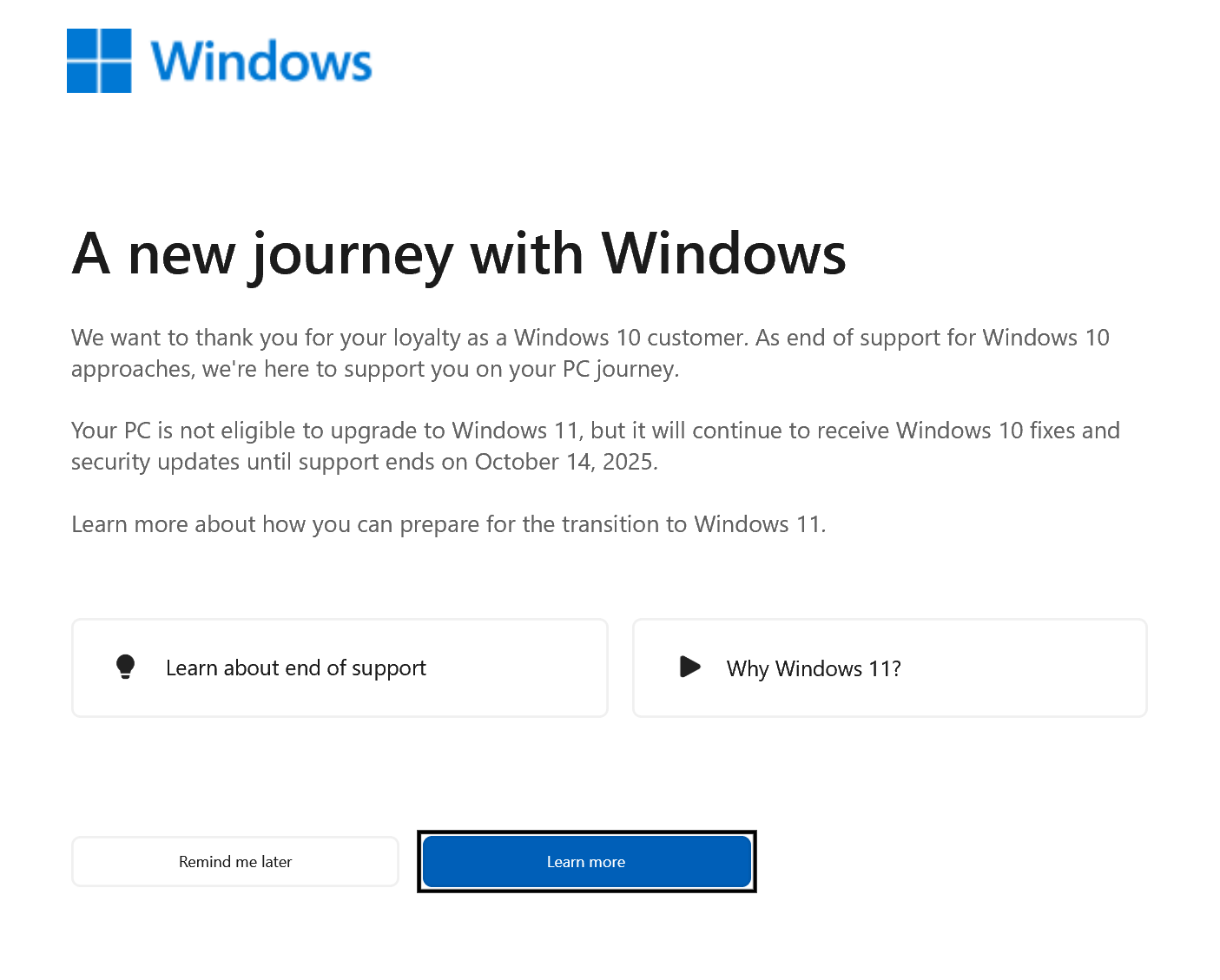Click the Remind me later label text

tap(235, 862)
